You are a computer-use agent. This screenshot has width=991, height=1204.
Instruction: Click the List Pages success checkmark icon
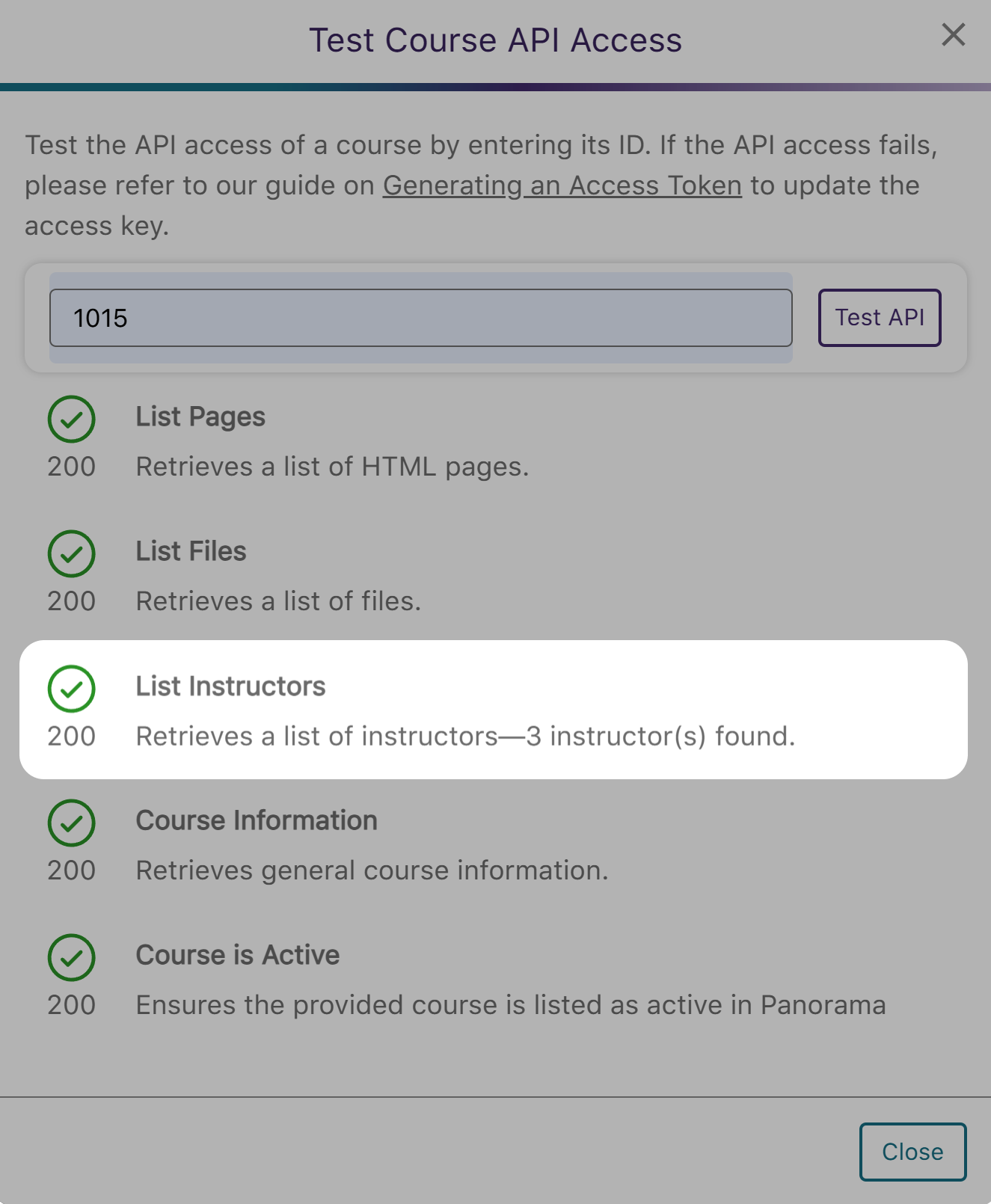71,419
